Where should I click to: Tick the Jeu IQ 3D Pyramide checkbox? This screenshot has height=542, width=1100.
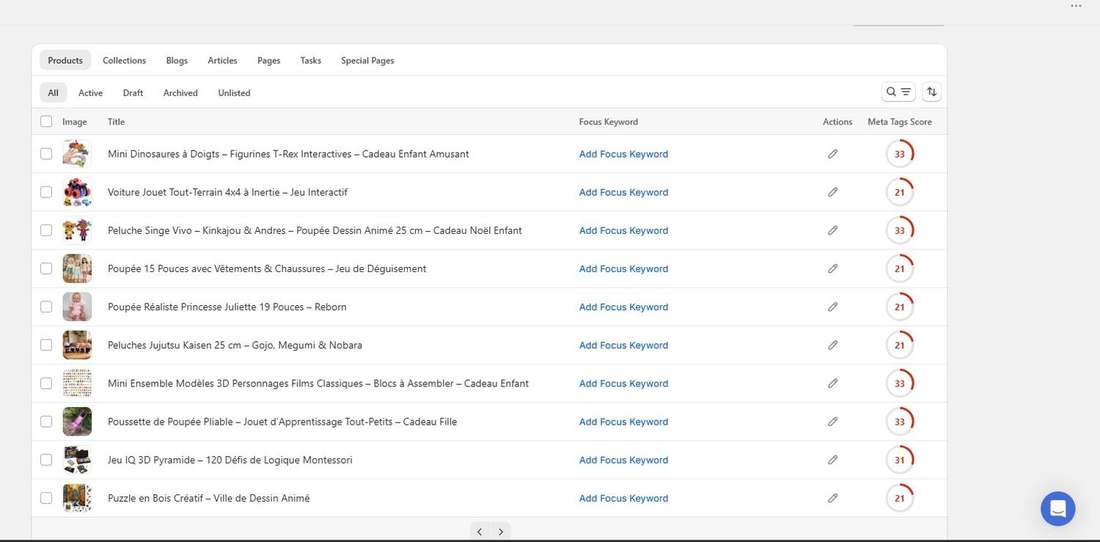[x=46, y=460]
